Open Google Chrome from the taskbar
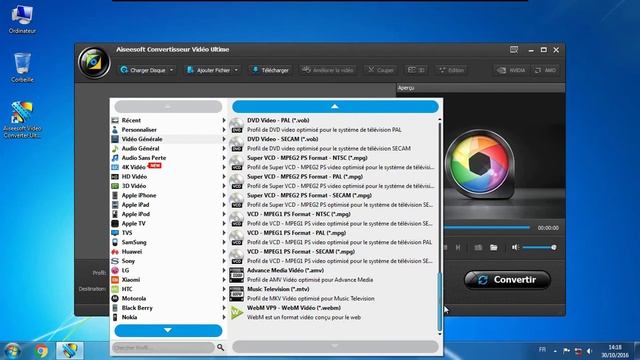The width and height of the screenshot is (640, 360). pos(41,351)
